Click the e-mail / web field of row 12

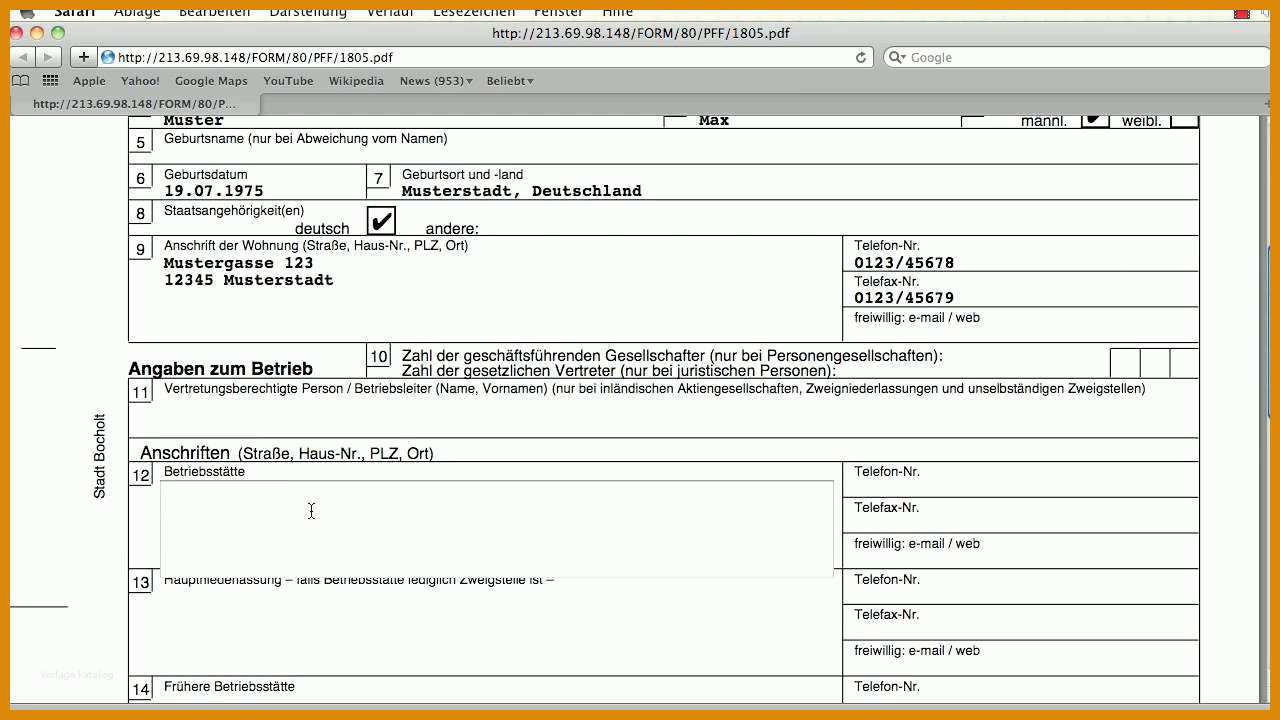pyautogui.click(x=1020, y=551)
